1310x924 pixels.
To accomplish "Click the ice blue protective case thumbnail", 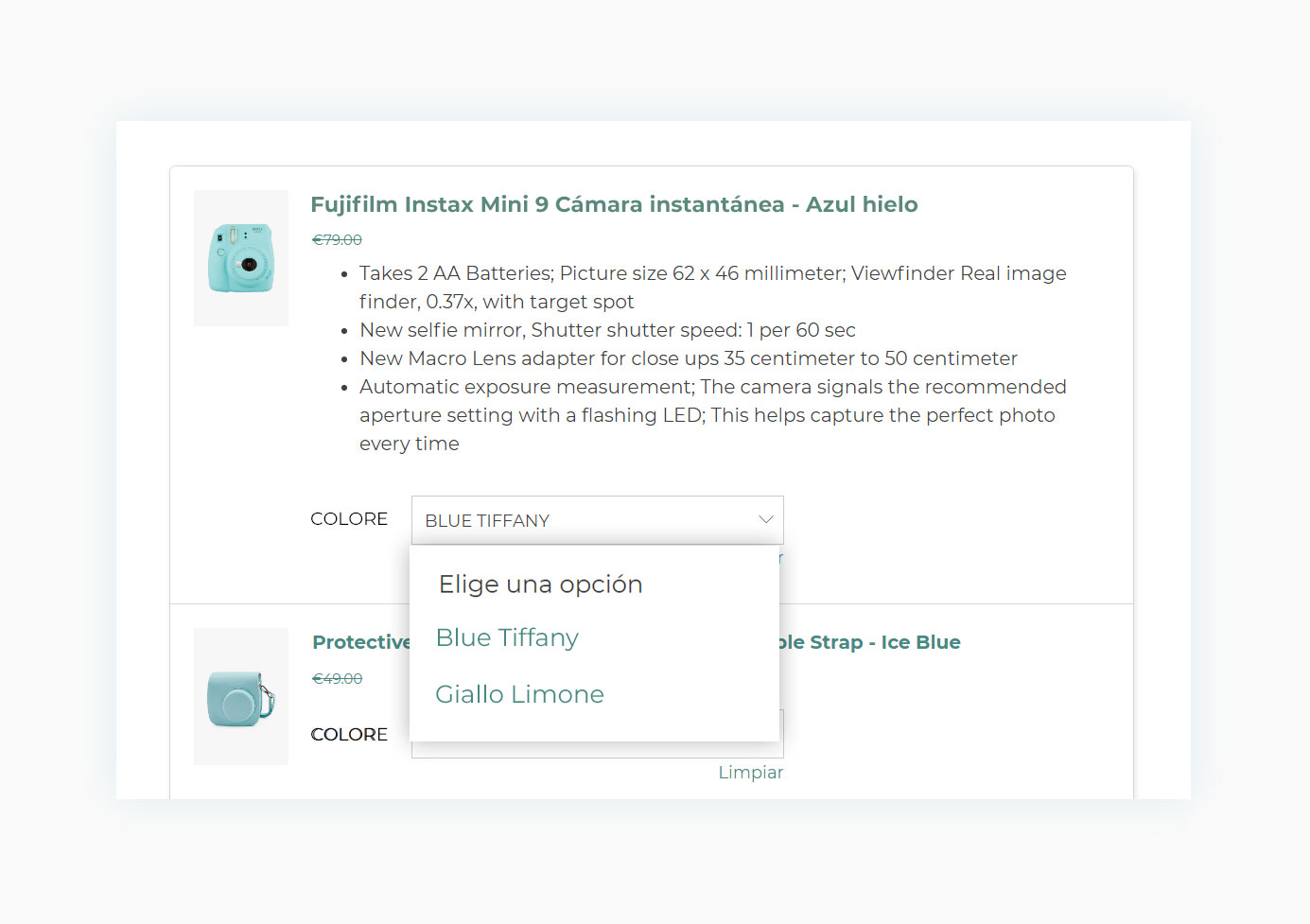I will pos(241,697).
